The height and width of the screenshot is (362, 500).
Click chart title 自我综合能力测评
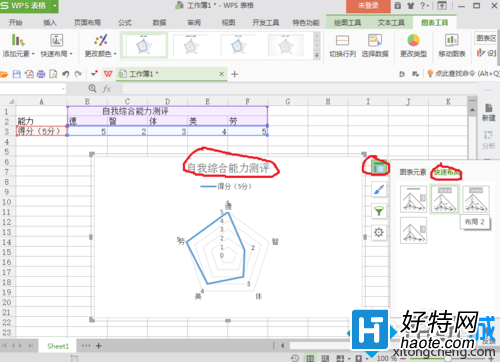(x=228, y=168)
